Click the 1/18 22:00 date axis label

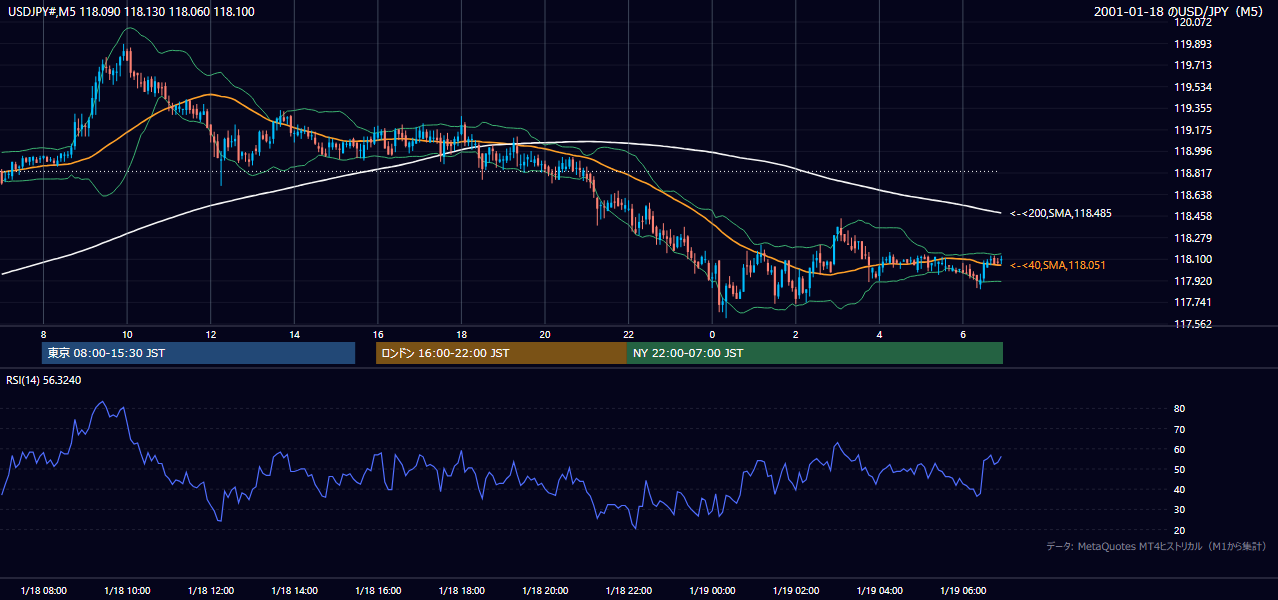pos(629,591)
